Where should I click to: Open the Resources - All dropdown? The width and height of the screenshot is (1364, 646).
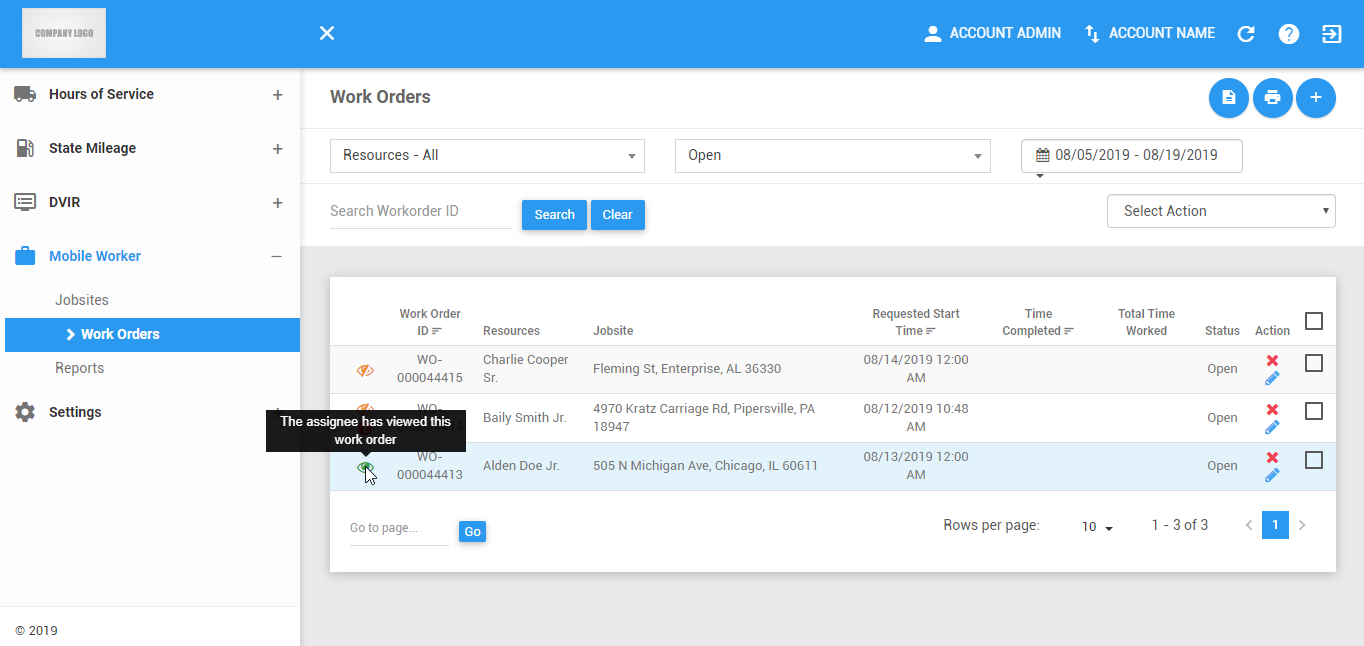[x=487, y=155]
